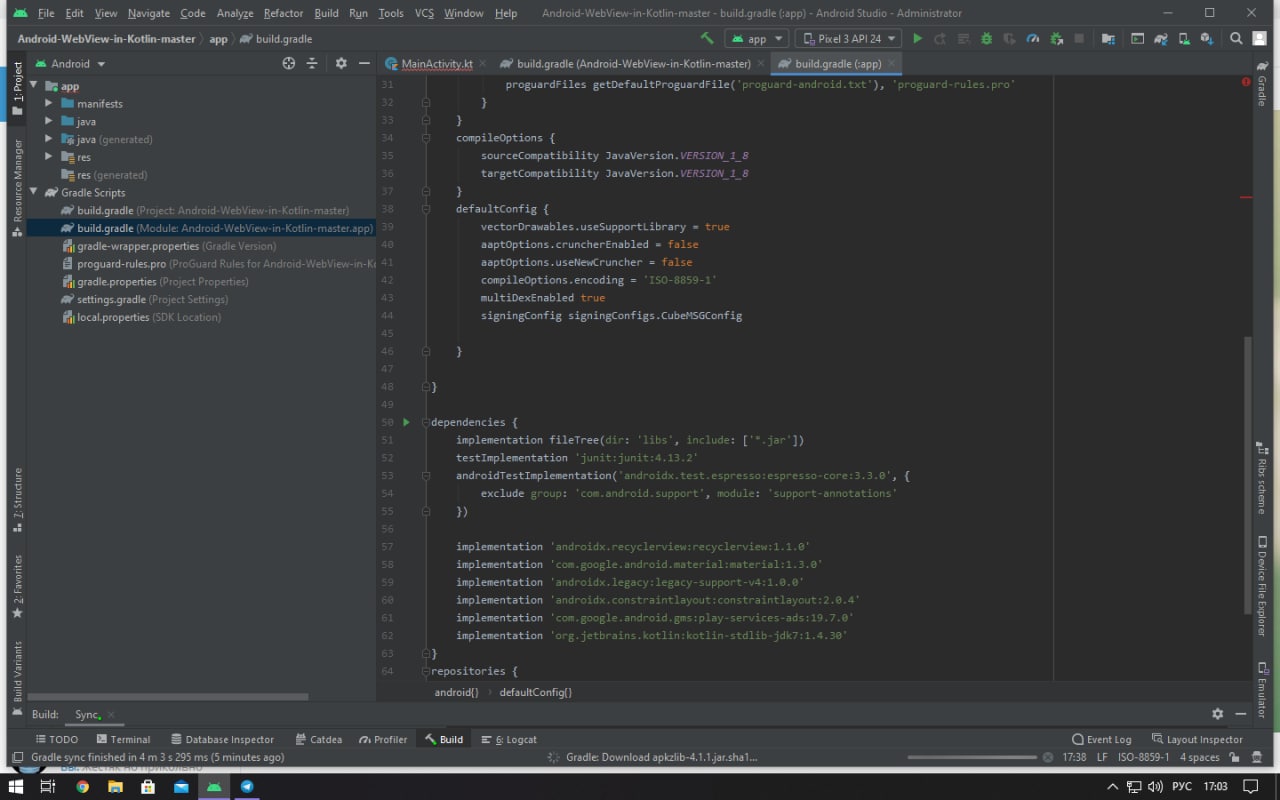Open the Profile app gauge icon

point(1032,39)
